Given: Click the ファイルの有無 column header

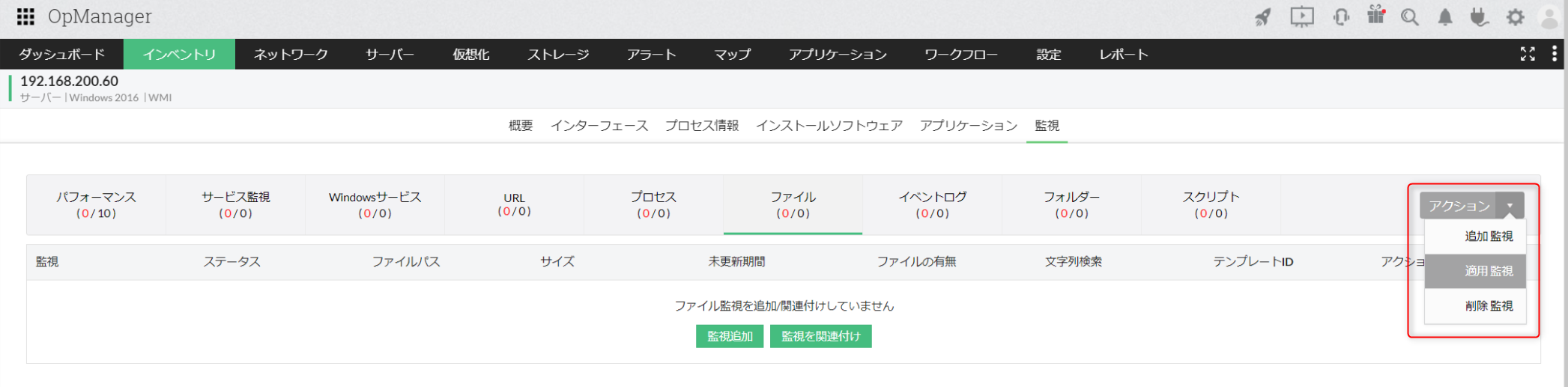Looking at the screenshot, I should click(916, 262).
